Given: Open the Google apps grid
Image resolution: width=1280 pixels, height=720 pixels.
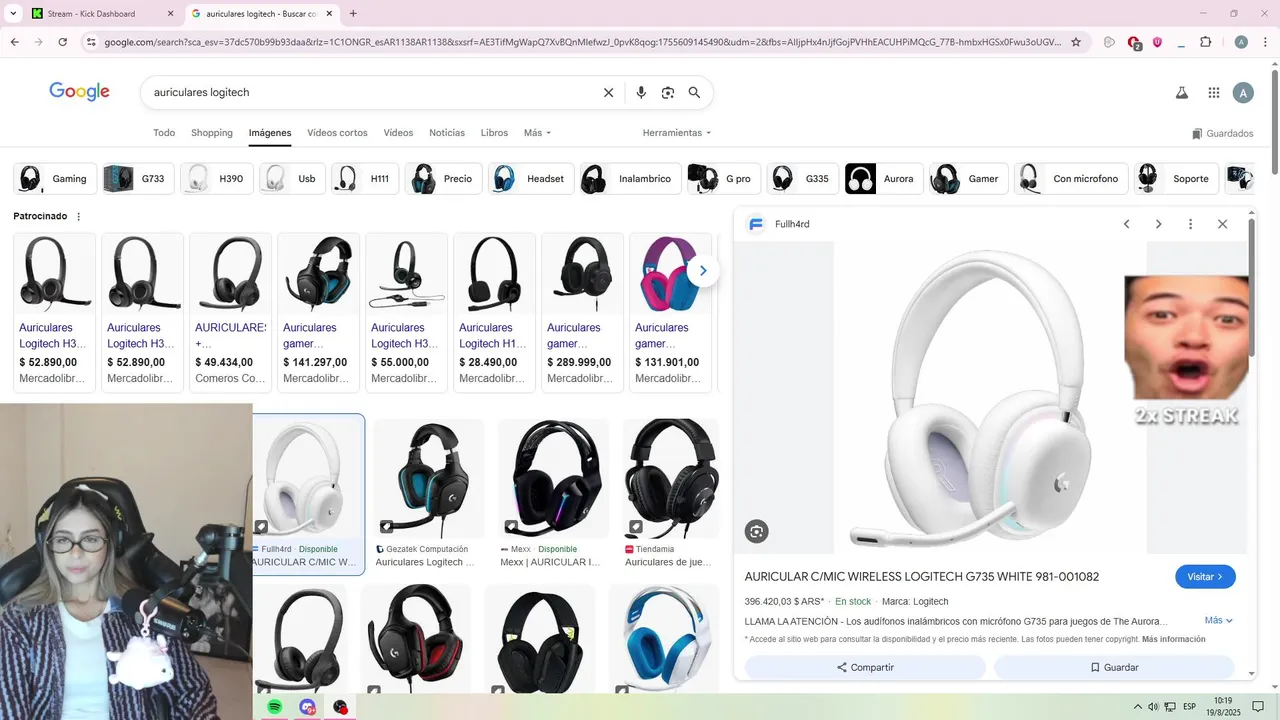Looking at the screenshot, I should 1214,93.
